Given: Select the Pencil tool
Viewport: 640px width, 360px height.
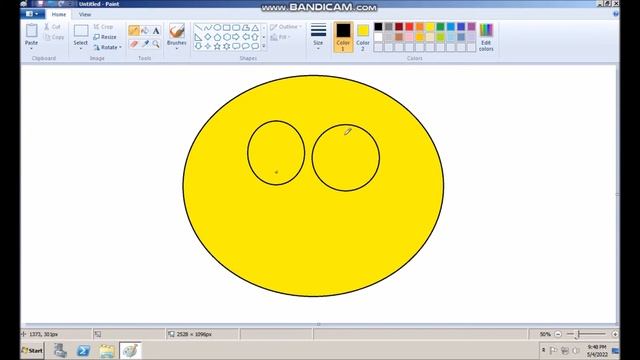Looking at the screenshot, I should 134,30.
